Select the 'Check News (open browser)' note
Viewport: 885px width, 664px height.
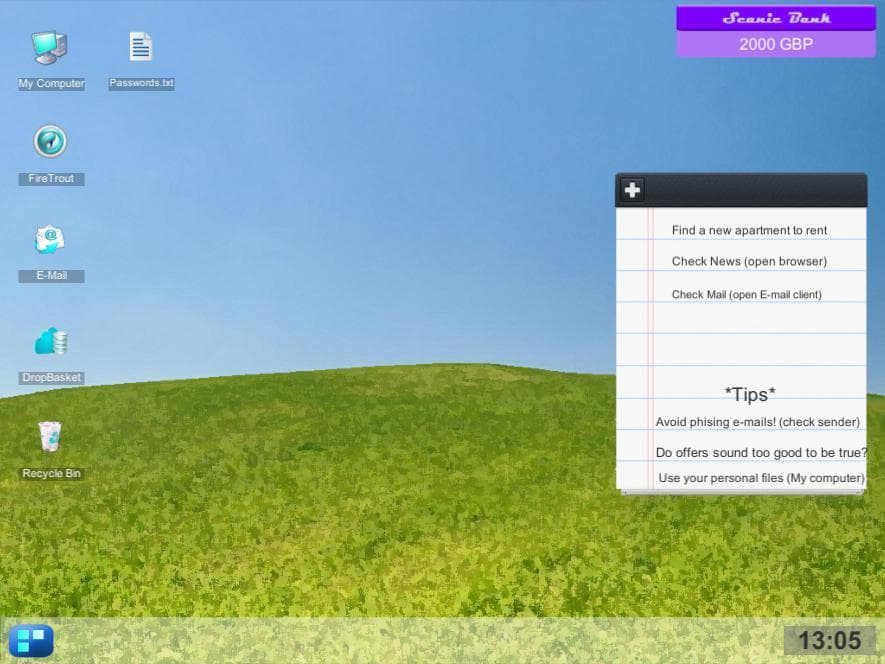[x=749, y=261]
